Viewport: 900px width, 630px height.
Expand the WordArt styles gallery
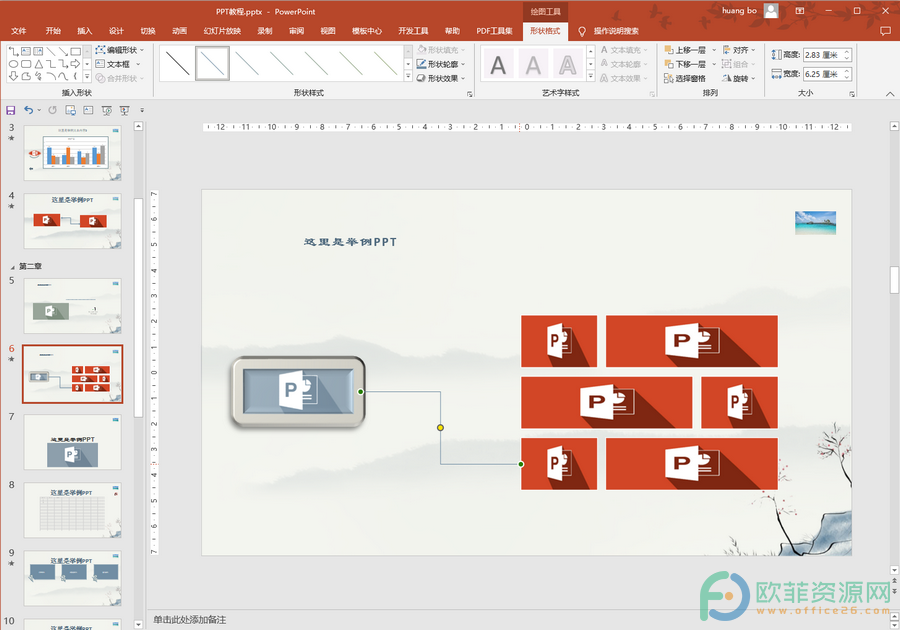(x=591, y=76)
